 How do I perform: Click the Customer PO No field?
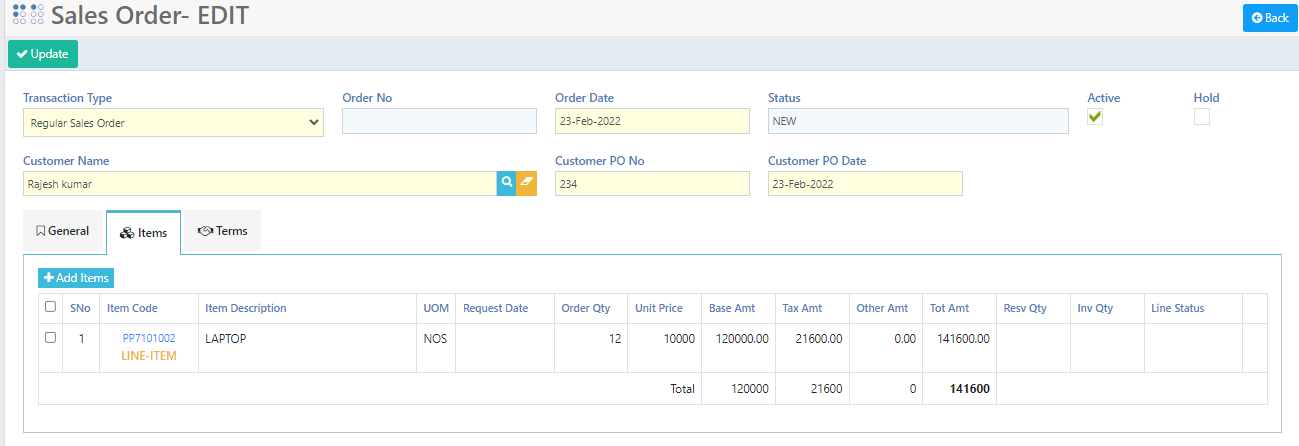coord(652,183)
